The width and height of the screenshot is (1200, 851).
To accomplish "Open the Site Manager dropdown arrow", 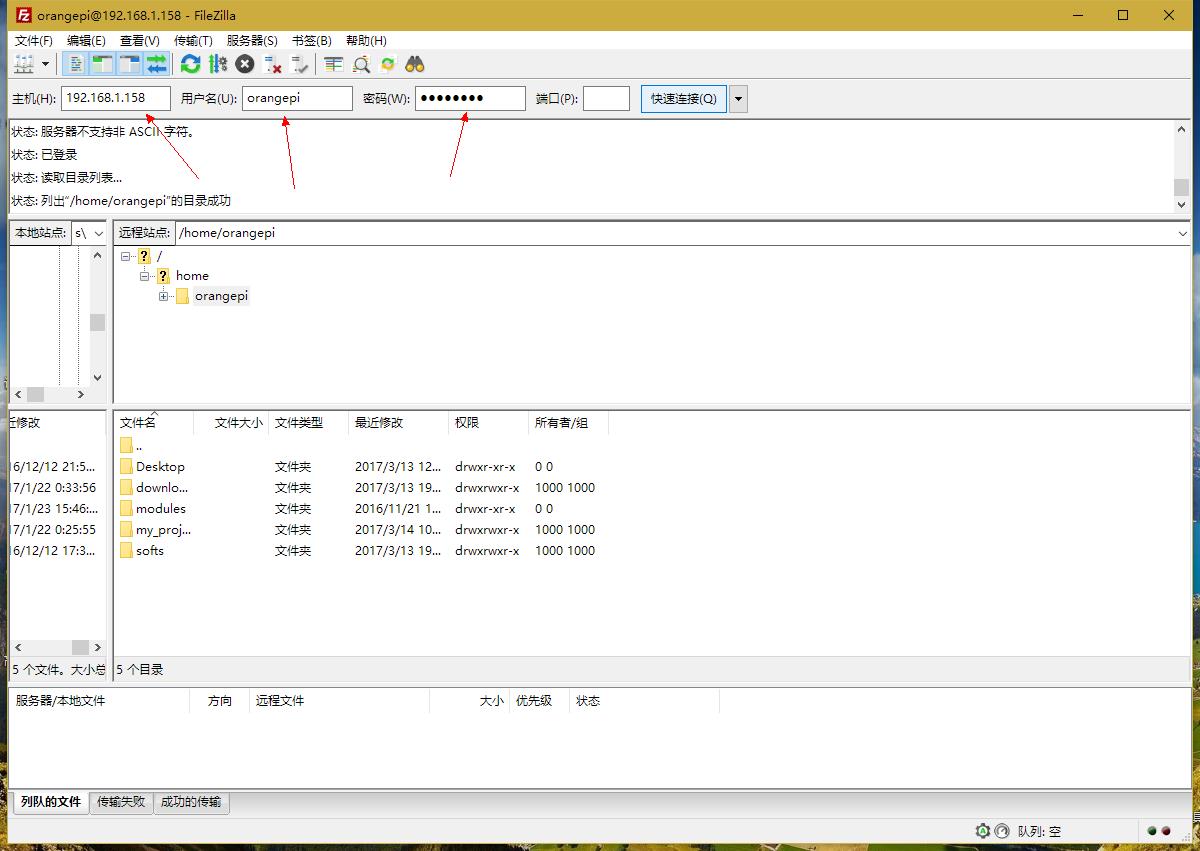I will coord(46,64).
